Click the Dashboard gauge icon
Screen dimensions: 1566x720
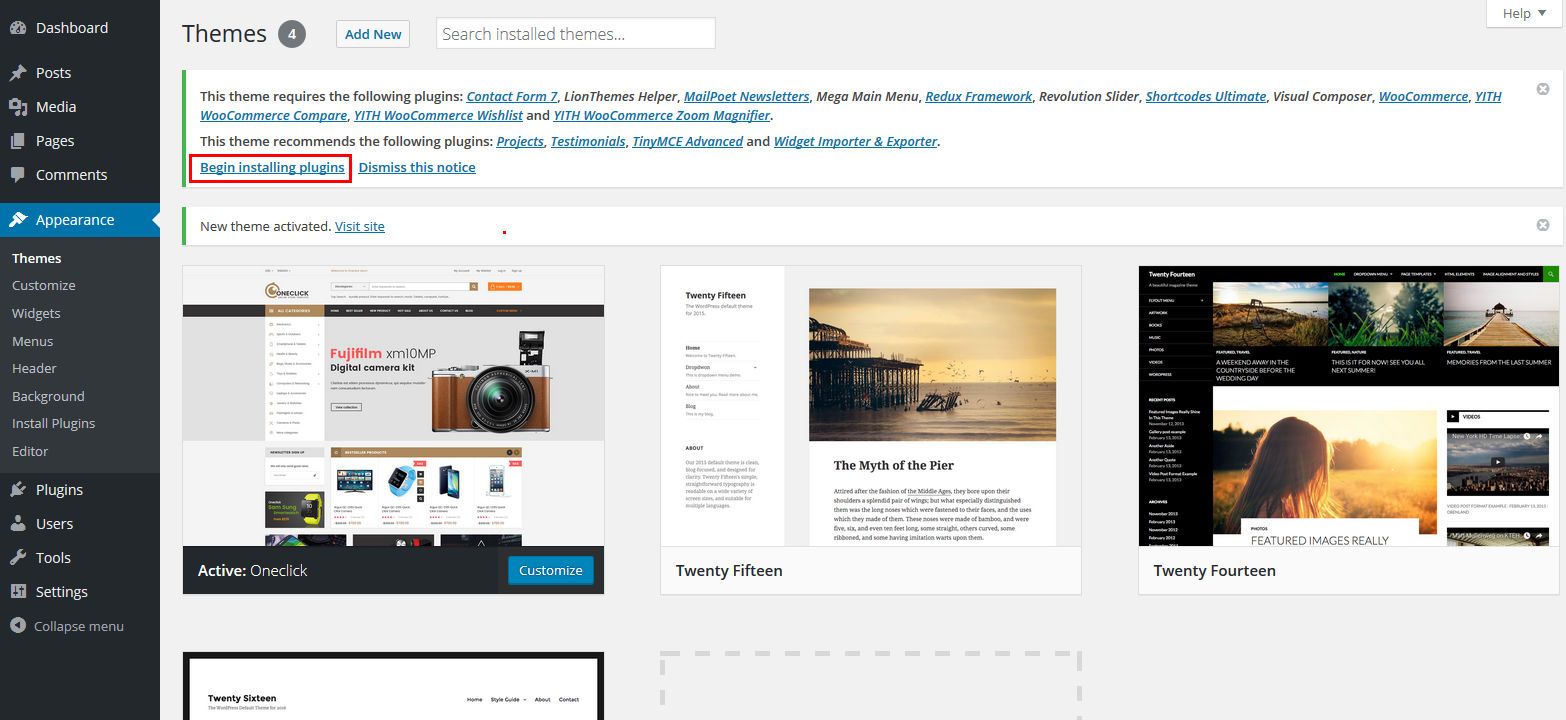pos(18,28)
